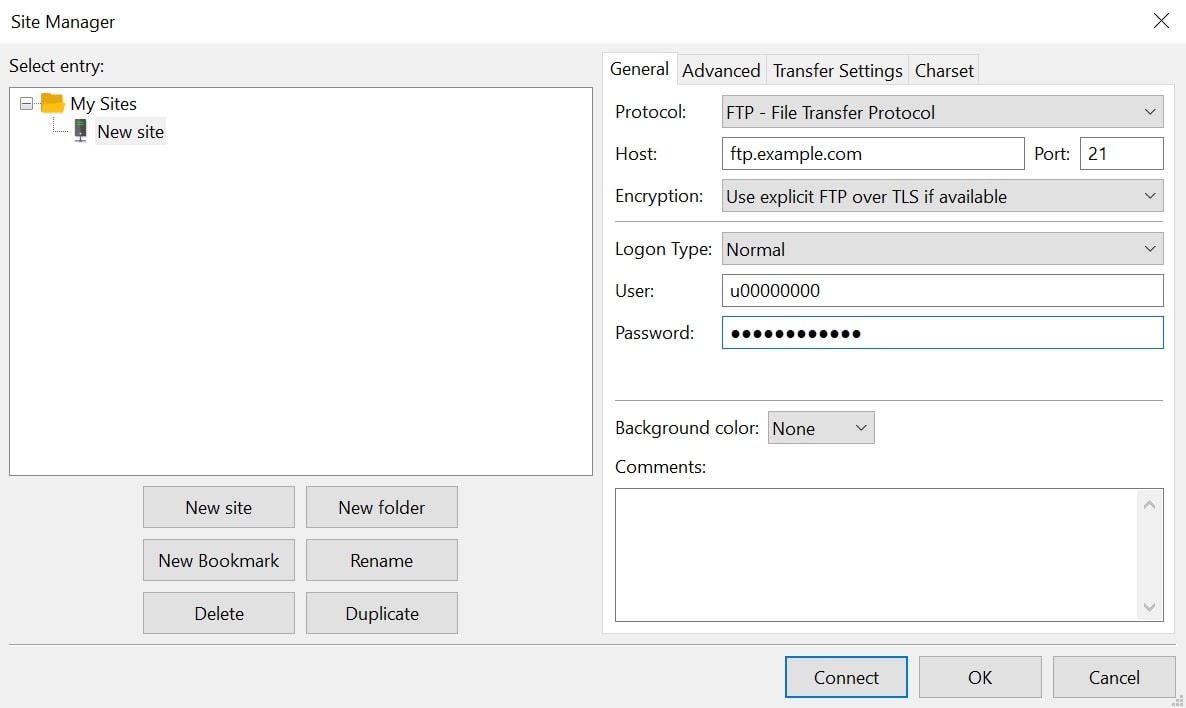Screen dimensions: 1186x708
Task: Click the My Sites folder icon
Action: 52,102
